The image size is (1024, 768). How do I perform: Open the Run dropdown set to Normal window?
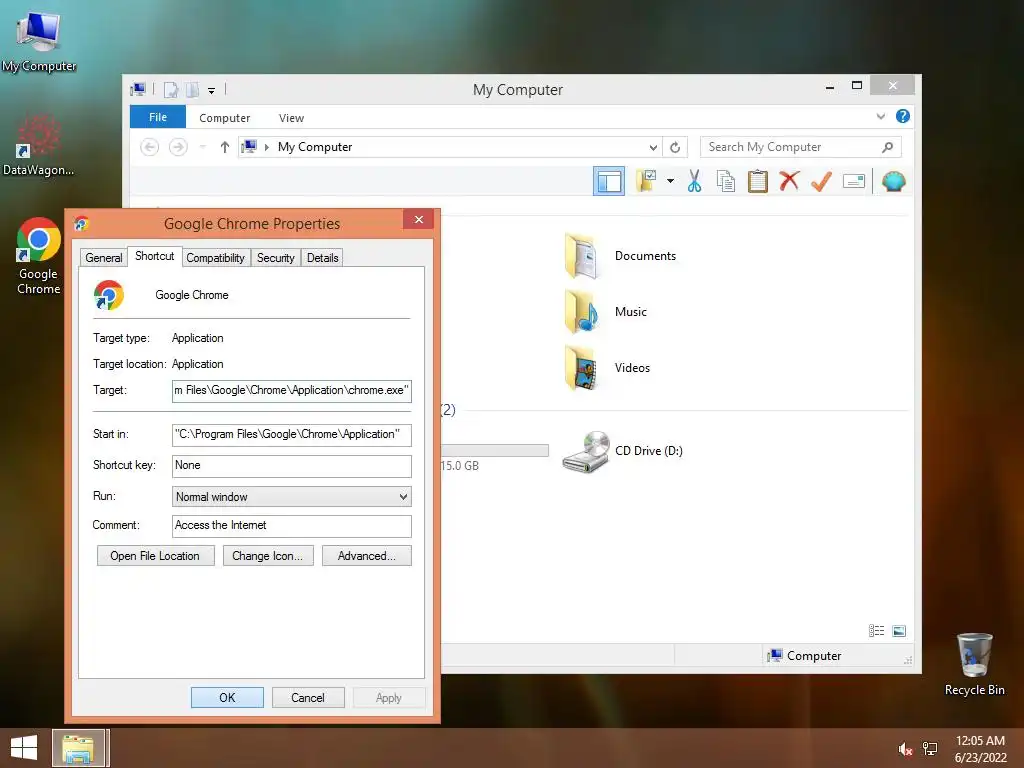click(291, 497)
